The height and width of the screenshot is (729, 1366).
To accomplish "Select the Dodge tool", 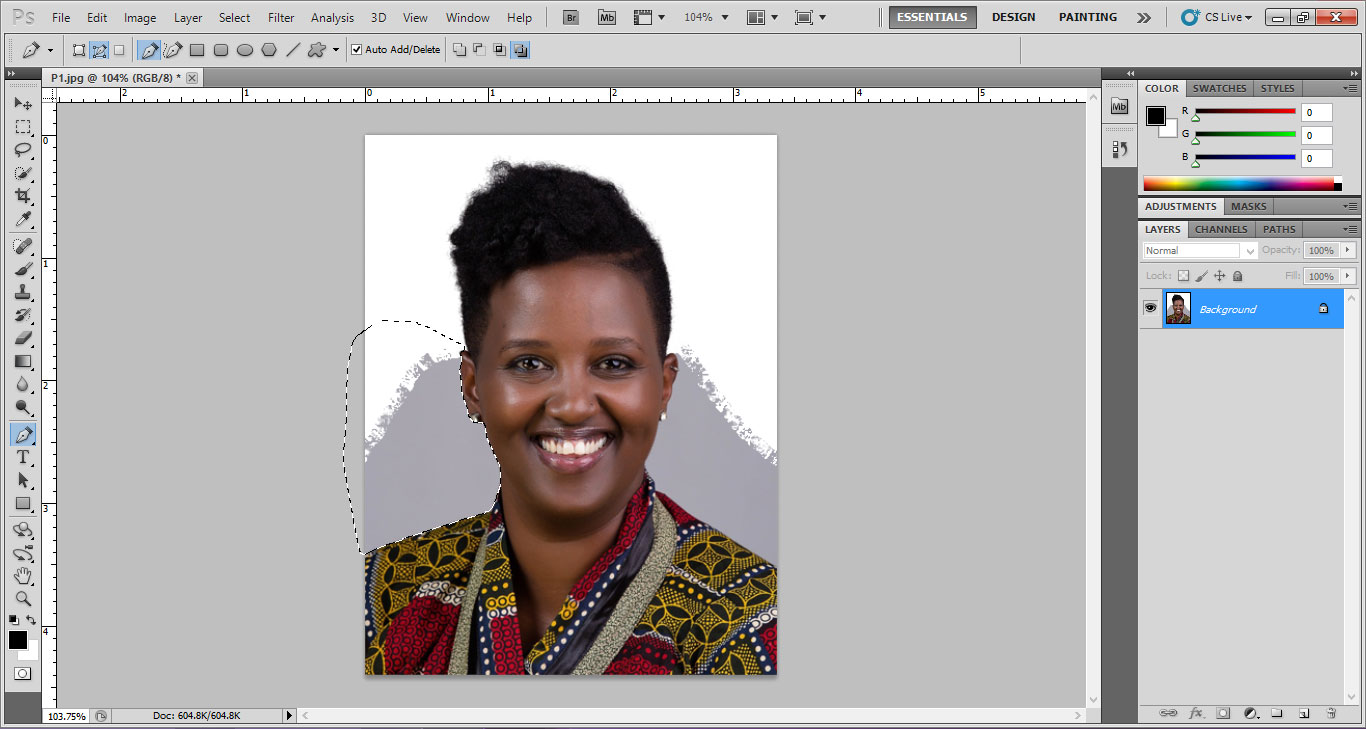I will 23,407.
